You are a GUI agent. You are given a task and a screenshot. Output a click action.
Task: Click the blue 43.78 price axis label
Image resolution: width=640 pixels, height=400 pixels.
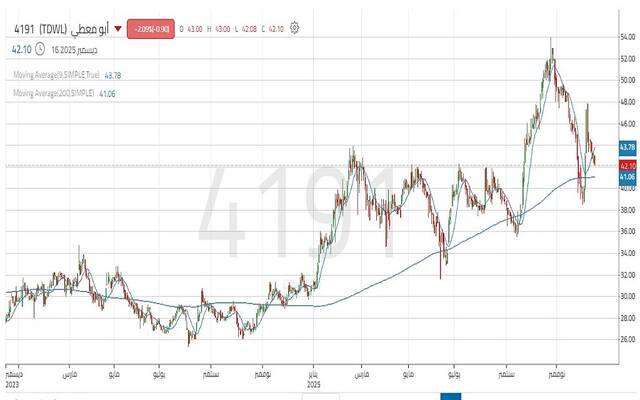click(628, 147)
